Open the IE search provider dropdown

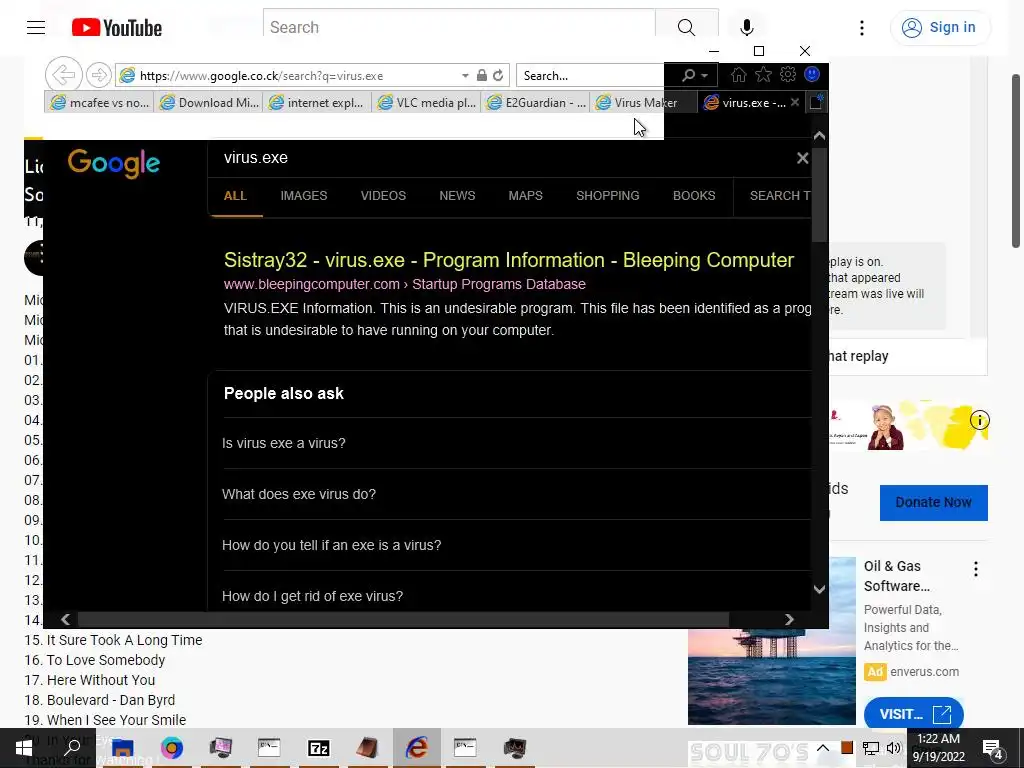click(x=704, y=76)
